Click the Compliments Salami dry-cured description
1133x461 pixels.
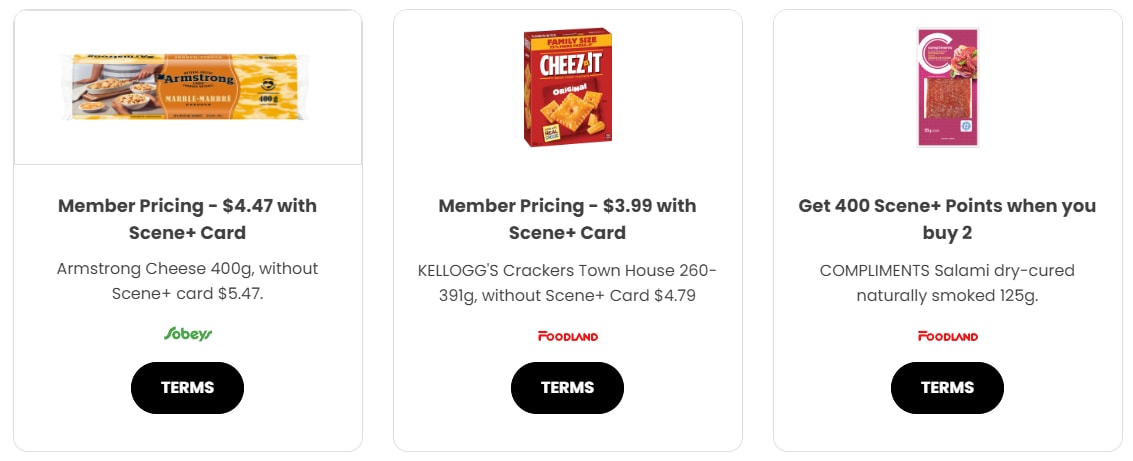(947, 282)
